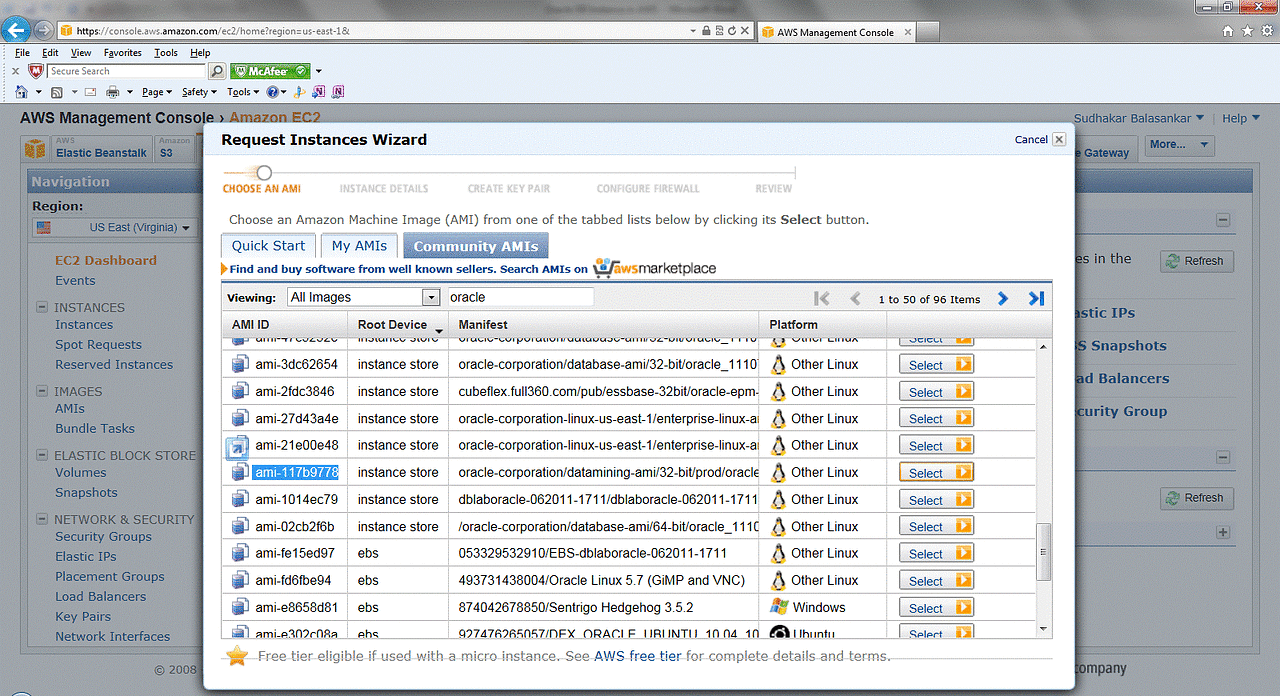Viewport: 1280px width, 696px height.
Task: Open Key Pairs in navigation
Action: [x=83, y=617]
